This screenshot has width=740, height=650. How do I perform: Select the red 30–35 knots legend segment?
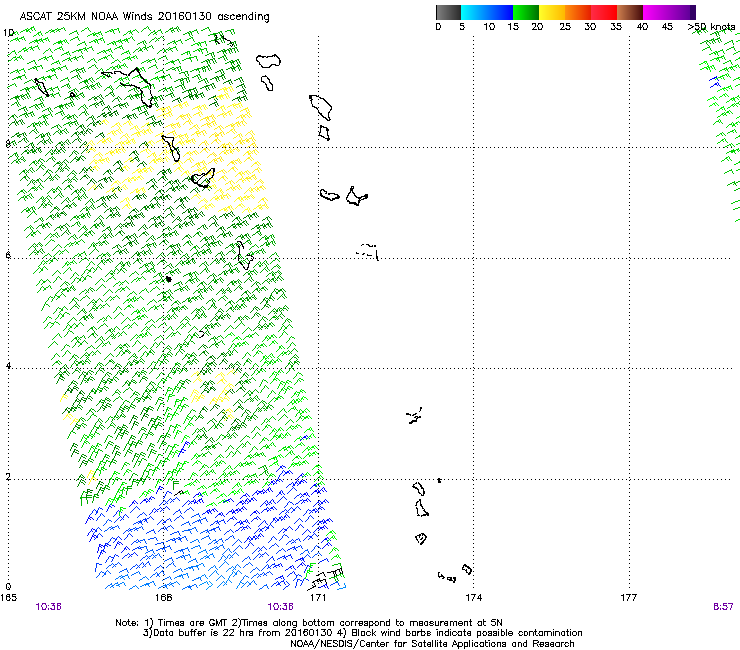(x=604, y=12)
